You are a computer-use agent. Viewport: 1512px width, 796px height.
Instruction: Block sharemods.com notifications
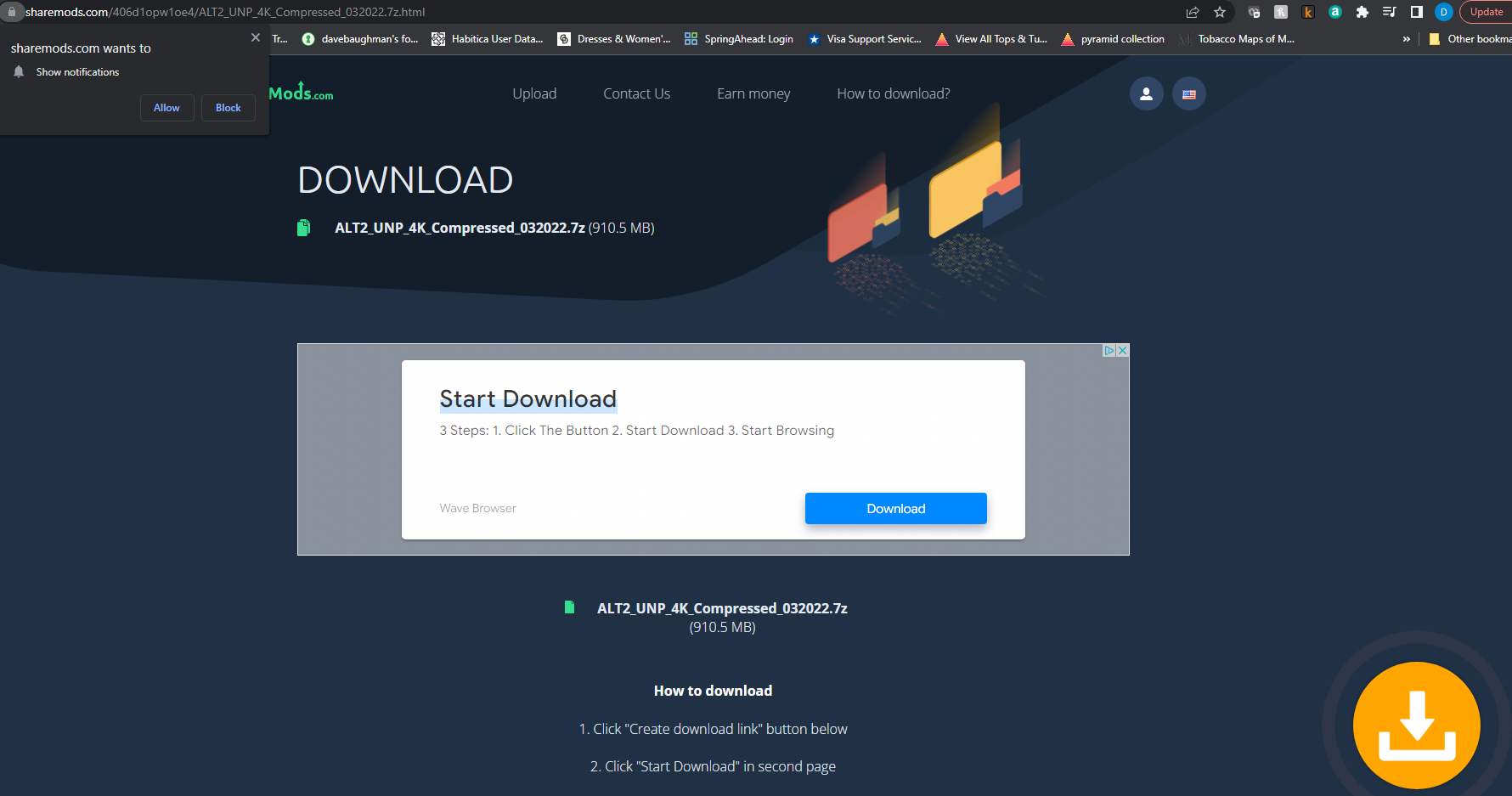(x=228, y=108)
